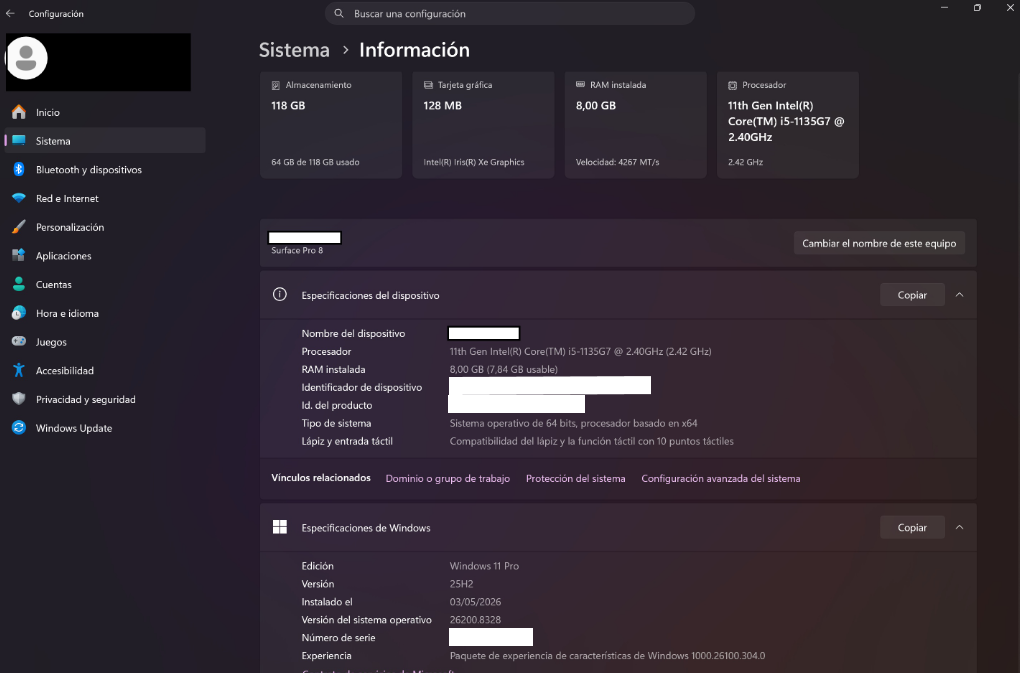Click OS build value 26200.8328
This screenshot has width=1020, height=673.
tap(475, 620)
